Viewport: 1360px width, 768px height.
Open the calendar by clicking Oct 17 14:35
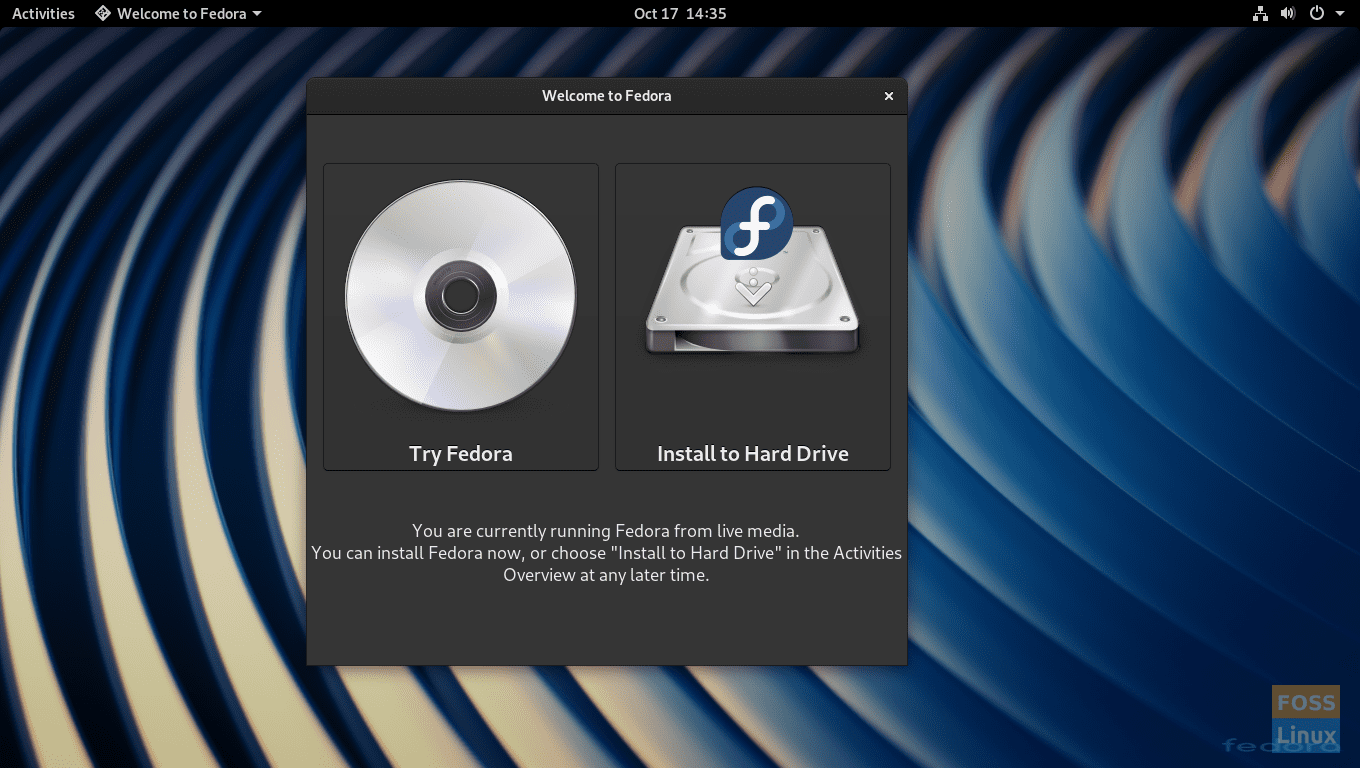coord(680,13)
